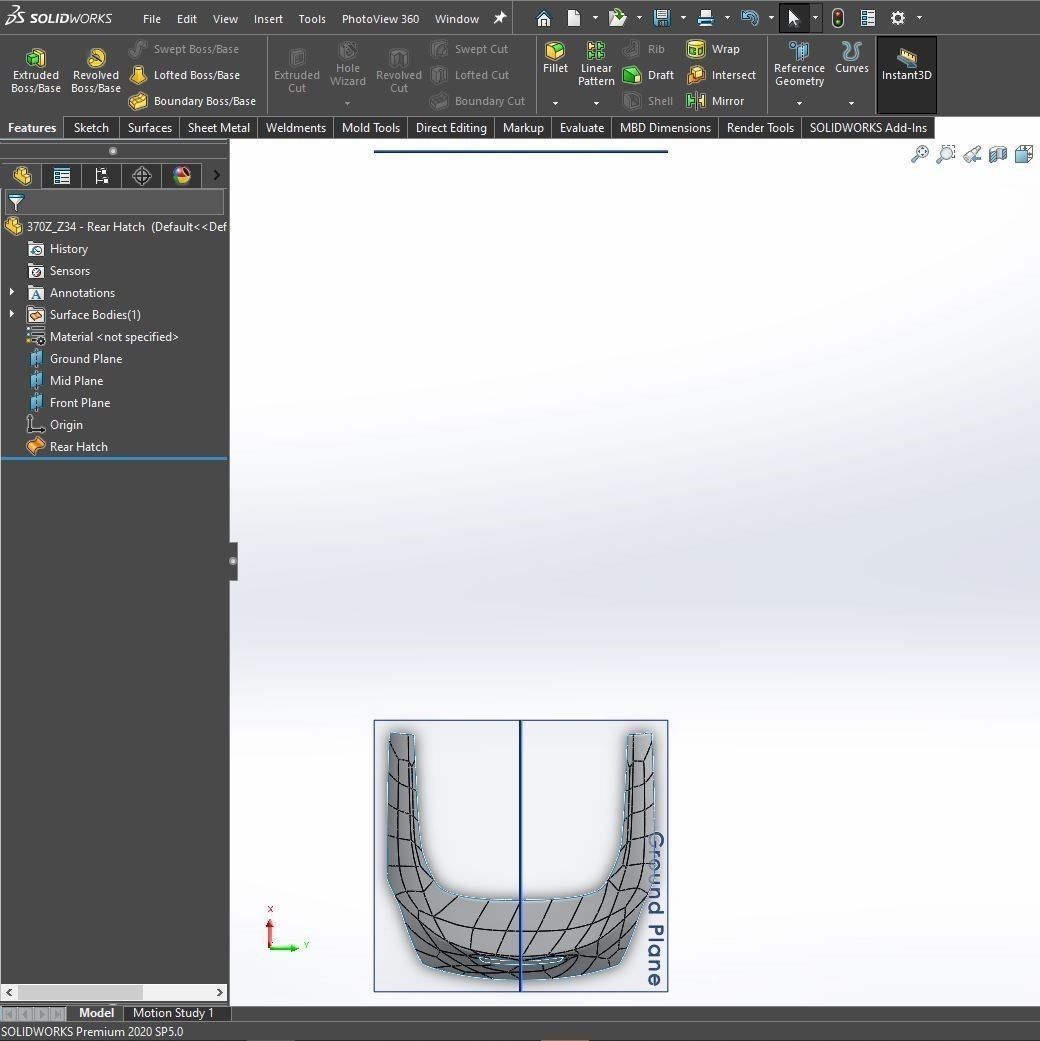1040x1041 pixels.
Task: Select Rear Hatch feature in tree
Action: [x=78, y=447]
